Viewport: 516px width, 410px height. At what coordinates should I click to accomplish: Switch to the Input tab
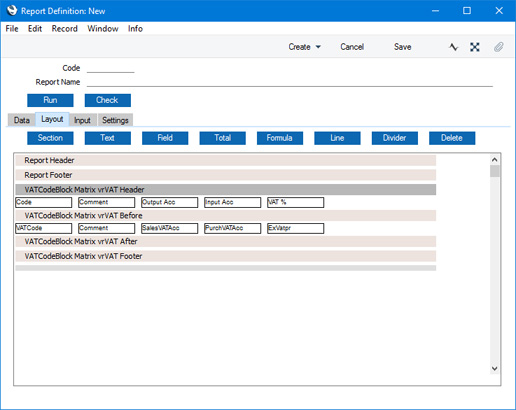82,120
